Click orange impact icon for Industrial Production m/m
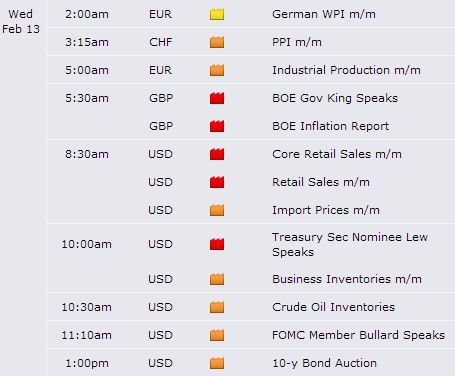This screenshot has height=376, width=455. point(217,70)
